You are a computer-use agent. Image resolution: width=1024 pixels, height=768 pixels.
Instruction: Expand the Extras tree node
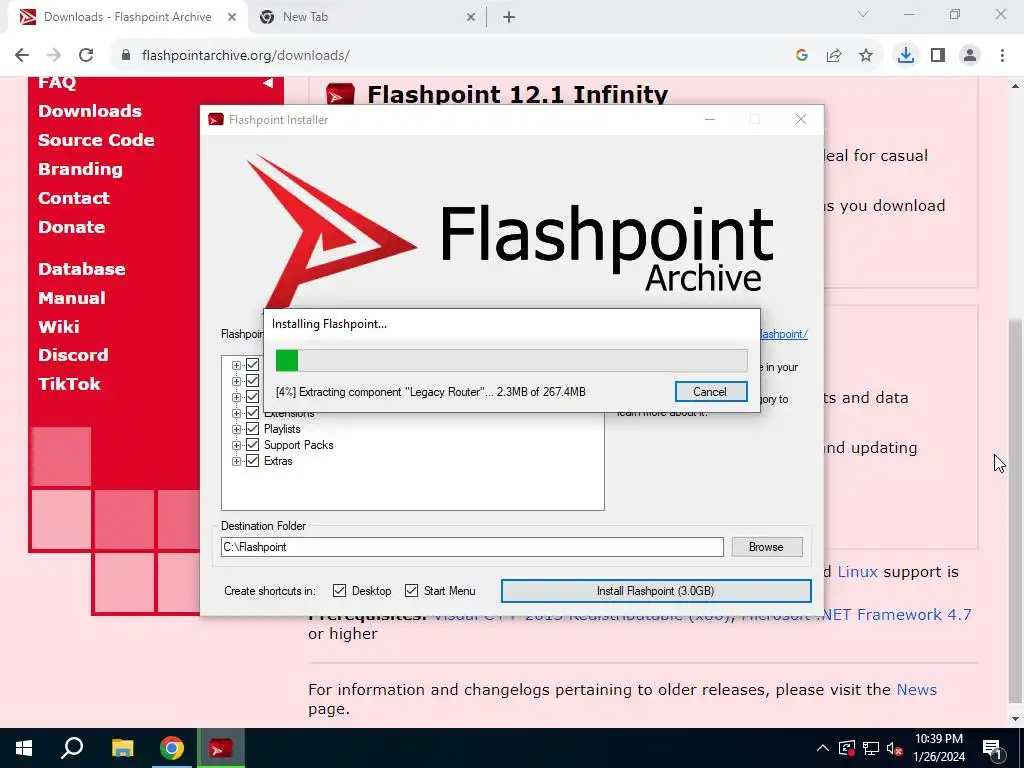click(x=236, y=461)
